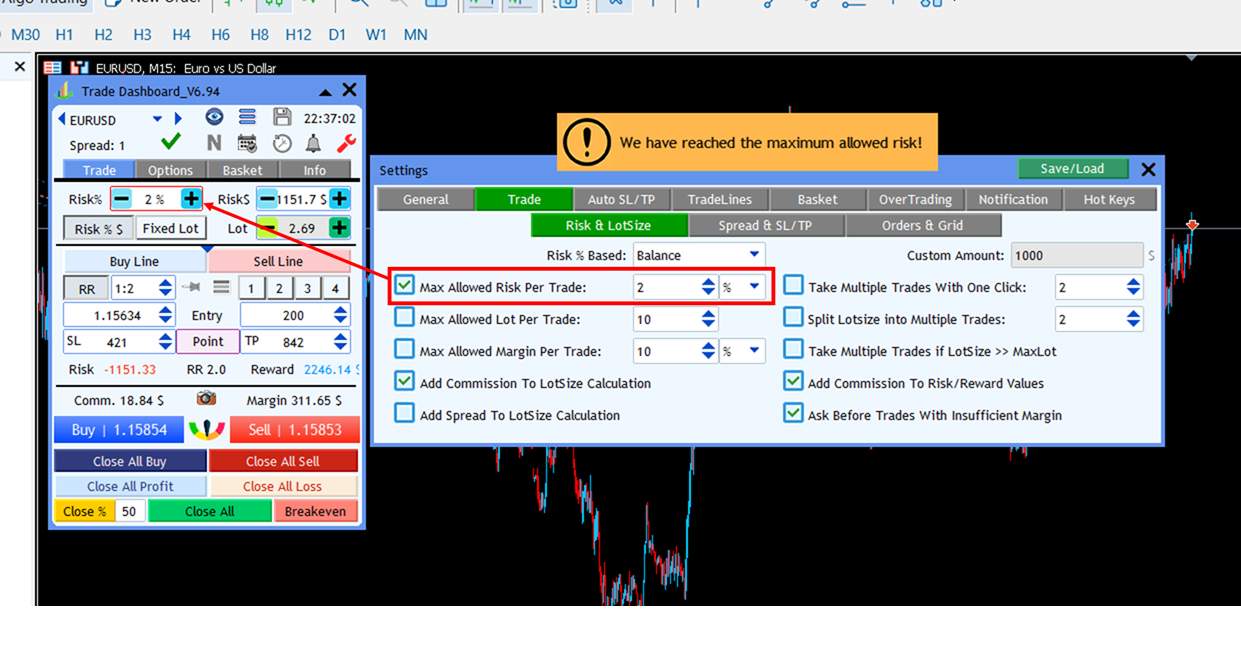1241x648 pixels.
Task: Enable Split Lotsize into Multiple Trades
Action: tap(793, 318)
